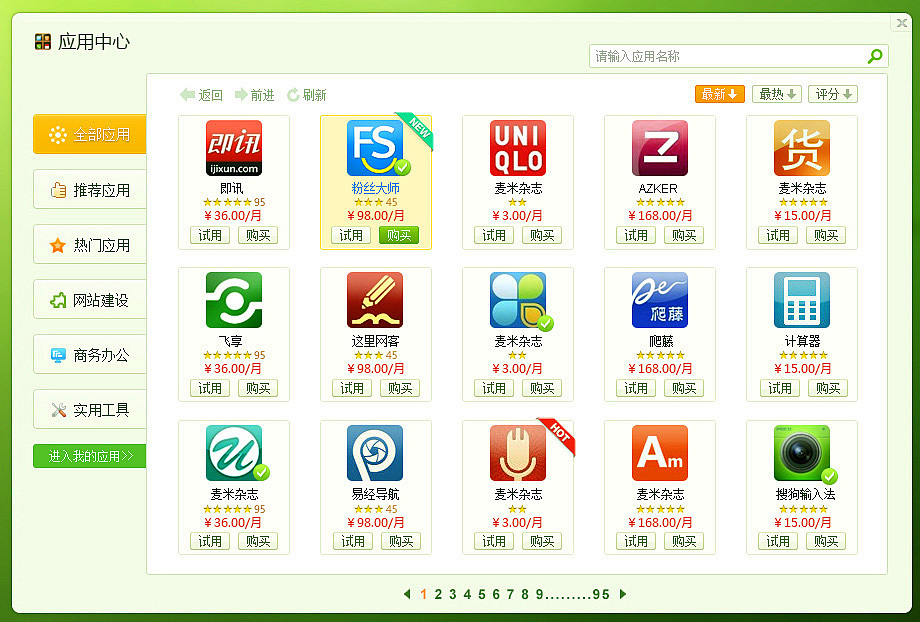Image resolution: width=920 pixels, height=622 pixels.
Task: Switch to 热门应用 category
Action: tap(90, 245)
